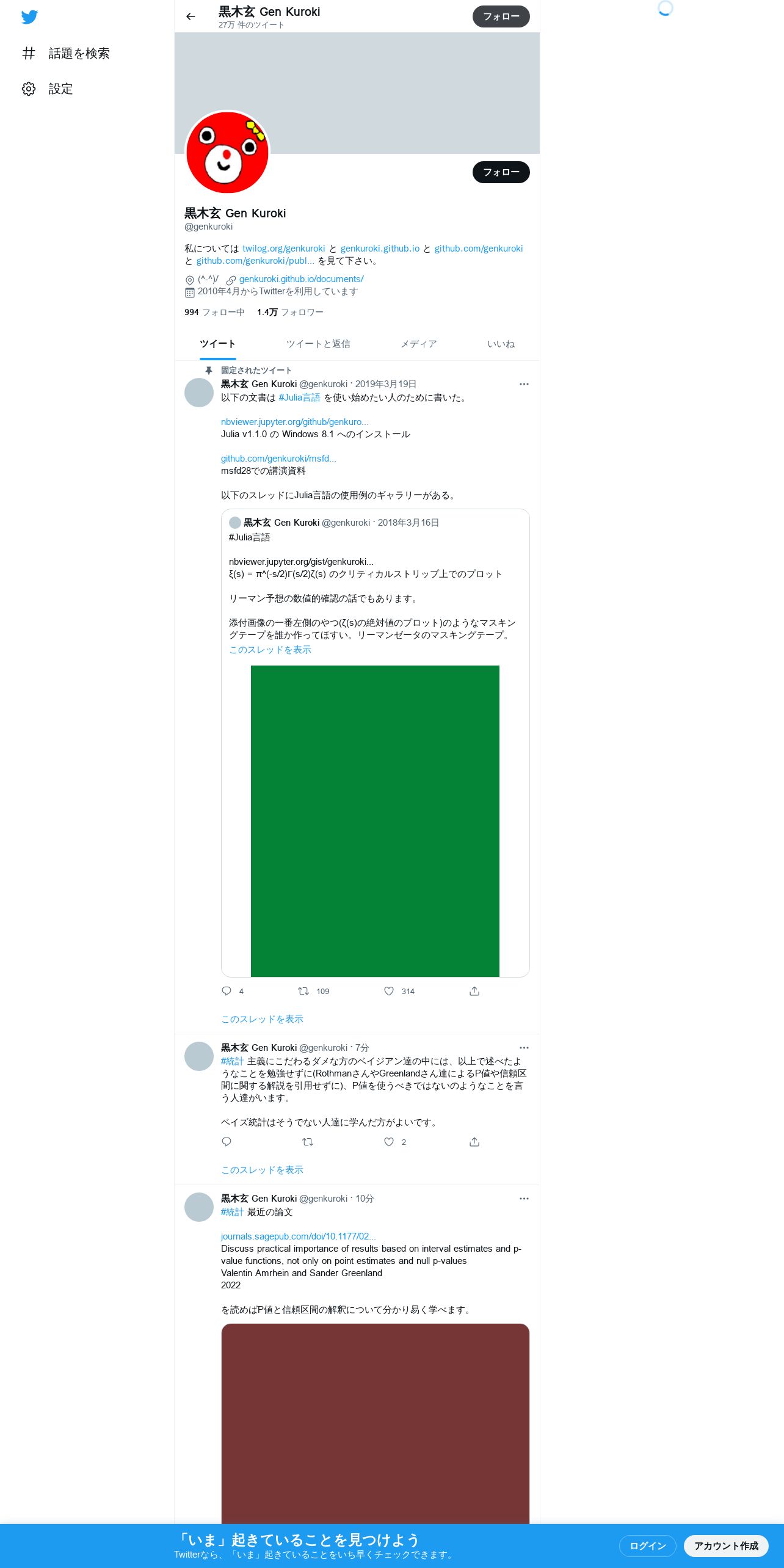
Task: Open more options on the 10分 tweet
Action: coord(524,1199)
